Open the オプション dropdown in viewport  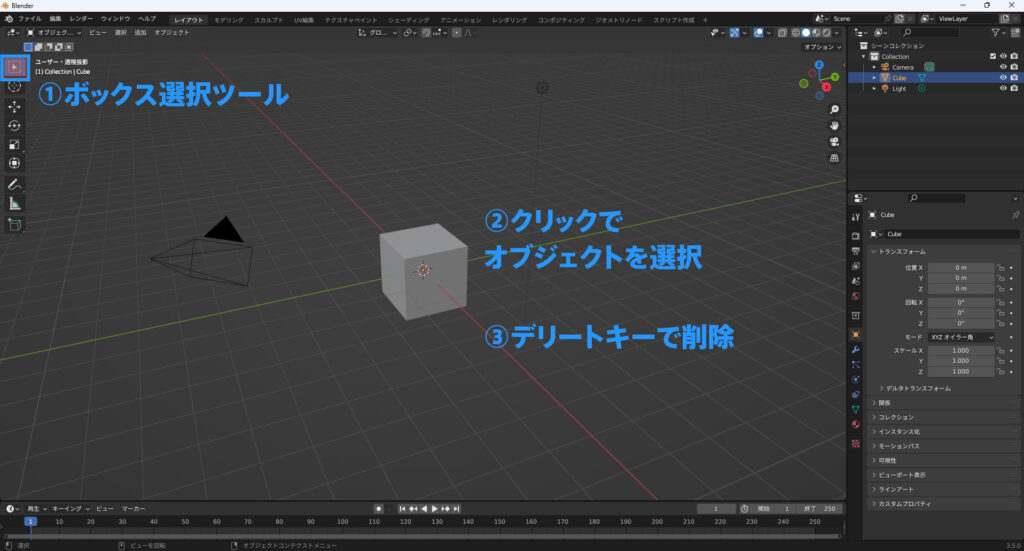click(822, 47)
